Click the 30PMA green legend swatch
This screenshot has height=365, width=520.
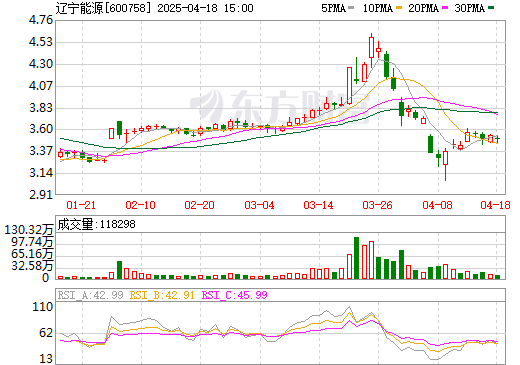(491, 8)
